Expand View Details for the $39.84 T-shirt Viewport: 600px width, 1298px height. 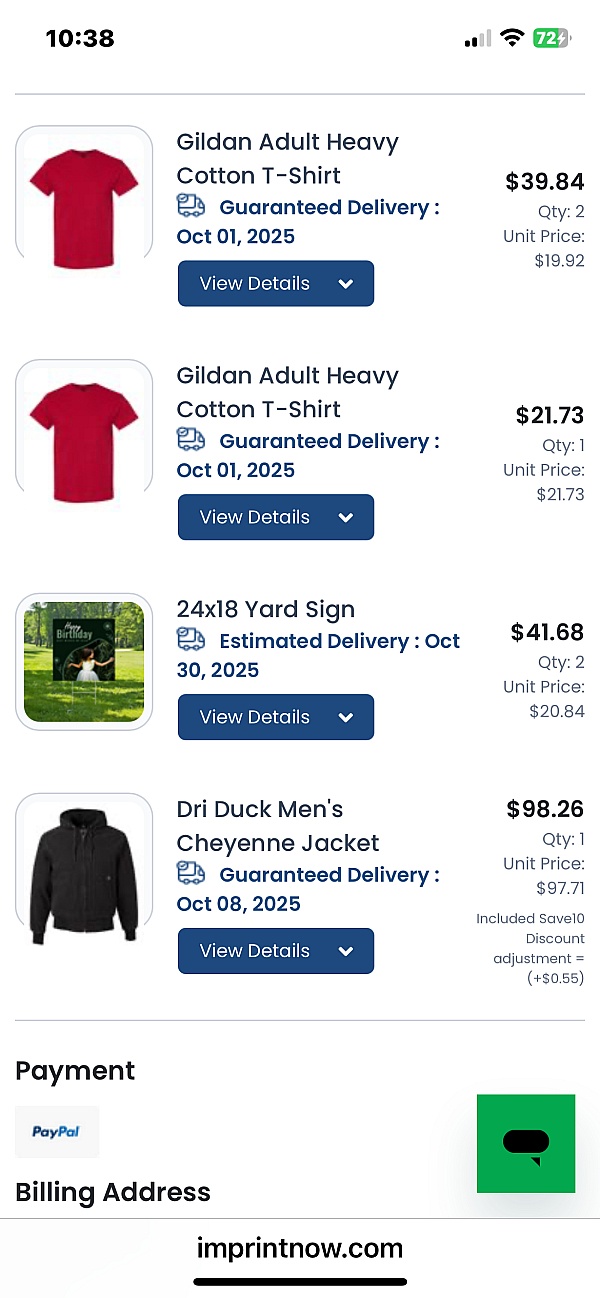pos(276,284)
